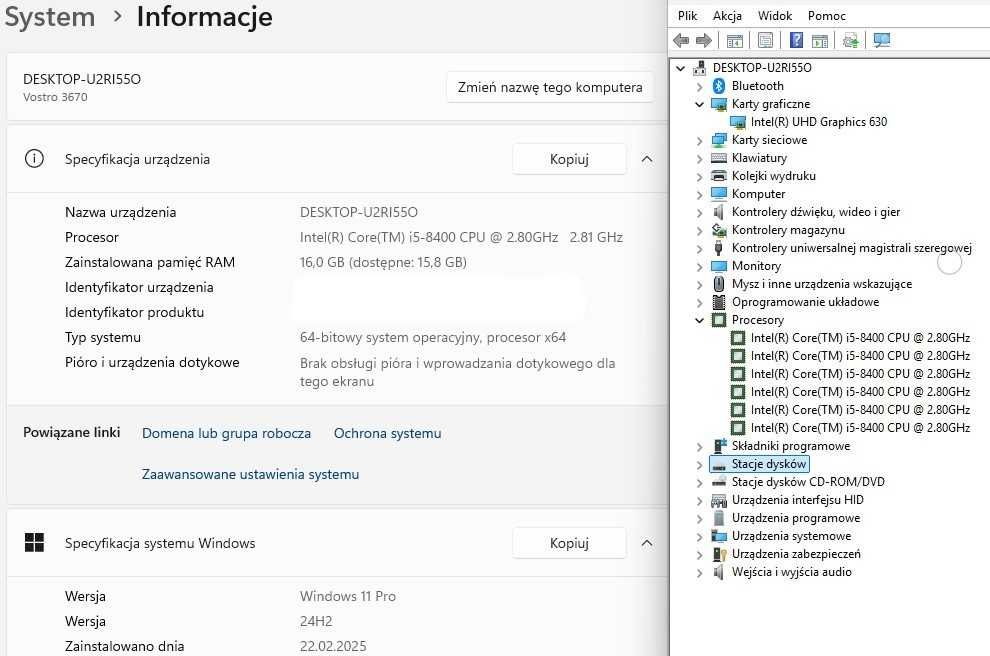Click the Komputer monitor icon in the tree
This screenshot has height=656, width=990.
tap(719, 194)
